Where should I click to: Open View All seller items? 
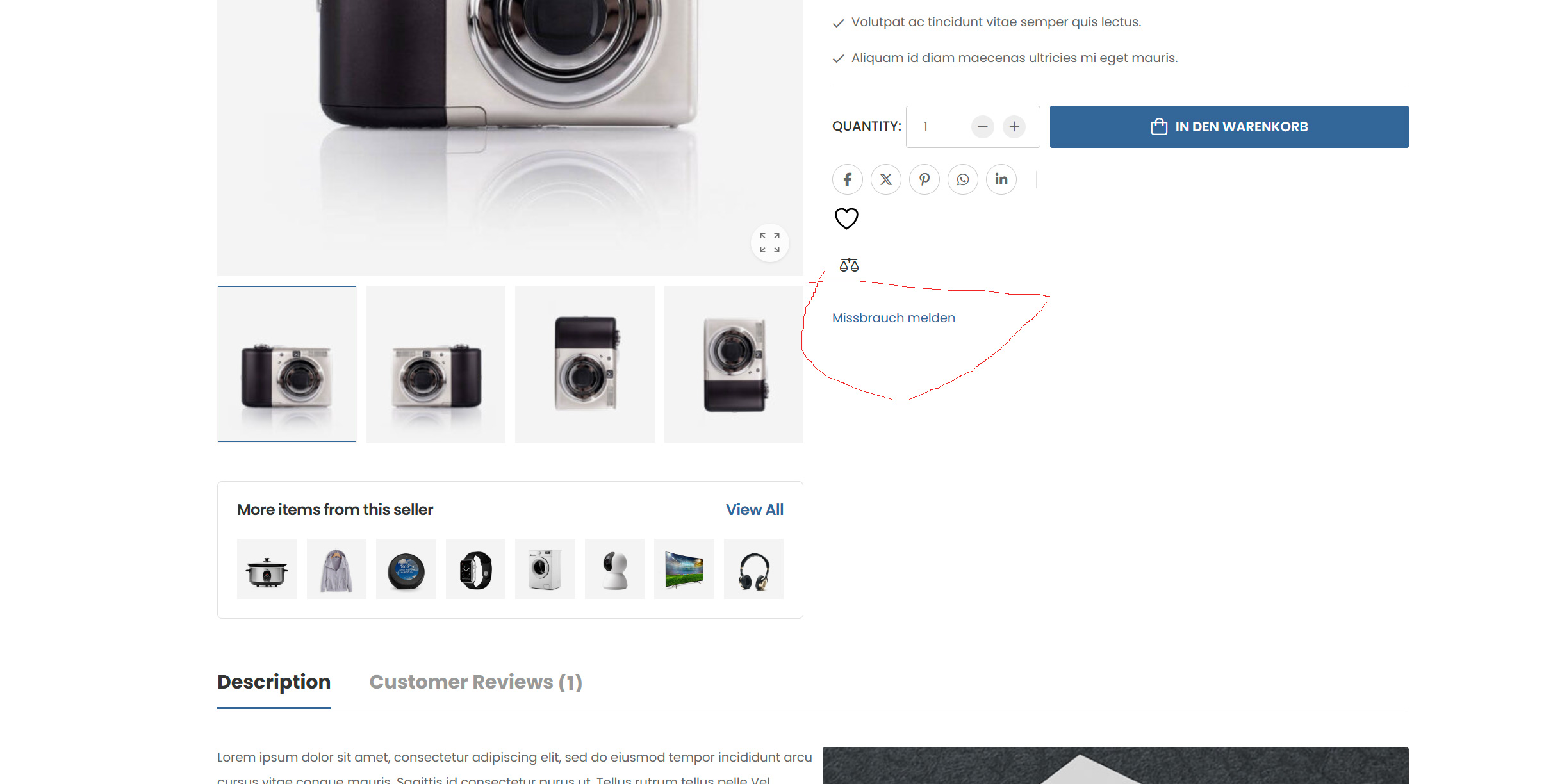coord(754,510)
